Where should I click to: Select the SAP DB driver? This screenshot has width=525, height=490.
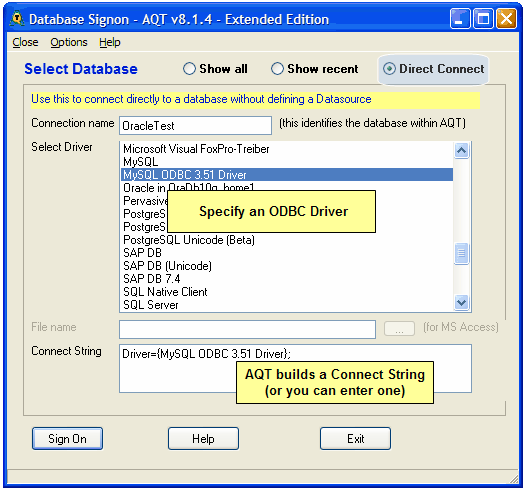click(287, 253)
